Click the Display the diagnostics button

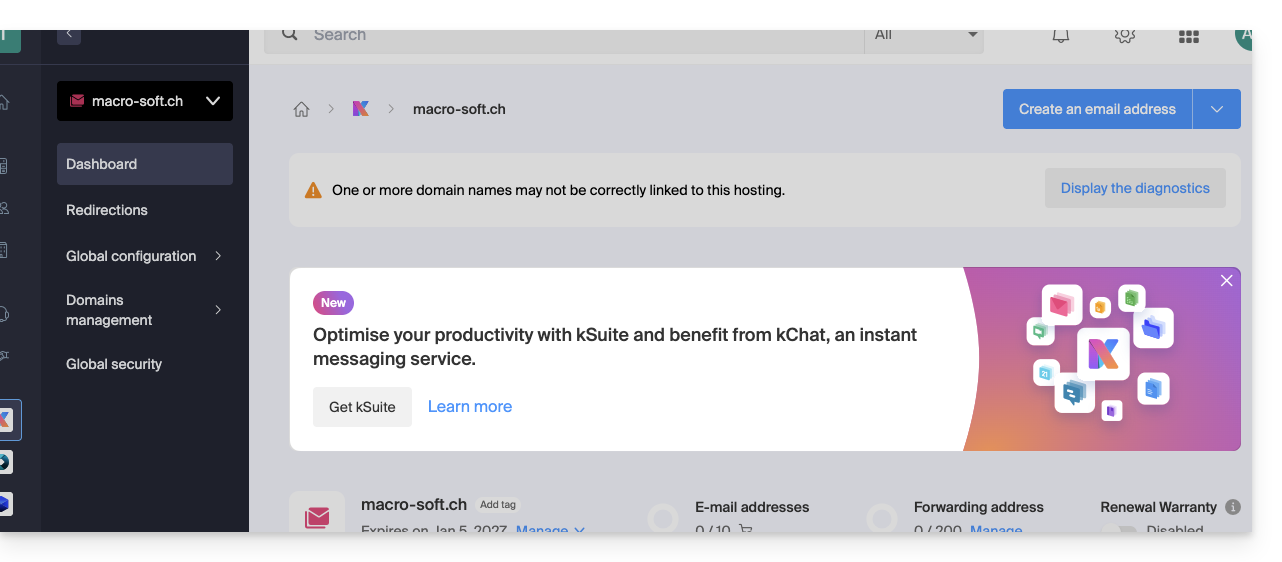point(1135,188)
